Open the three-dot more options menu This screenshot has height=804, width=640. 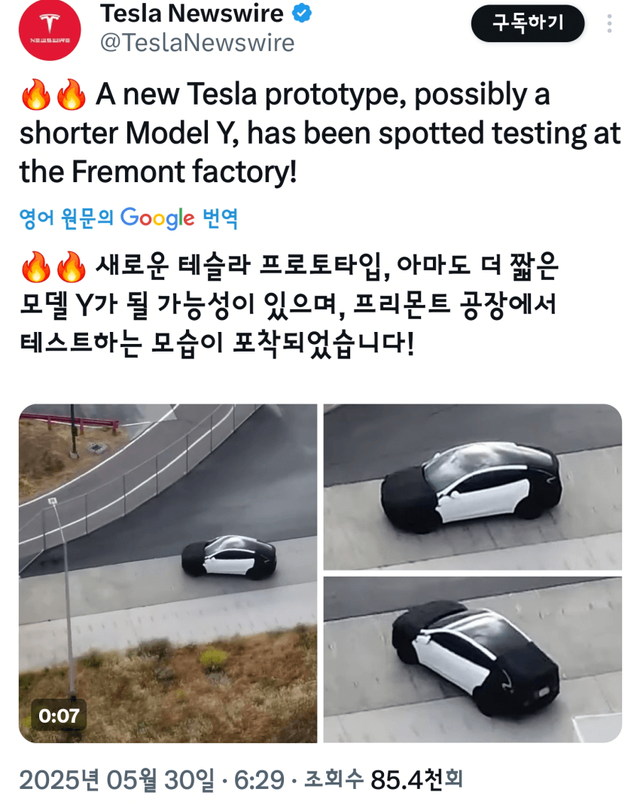609,24
